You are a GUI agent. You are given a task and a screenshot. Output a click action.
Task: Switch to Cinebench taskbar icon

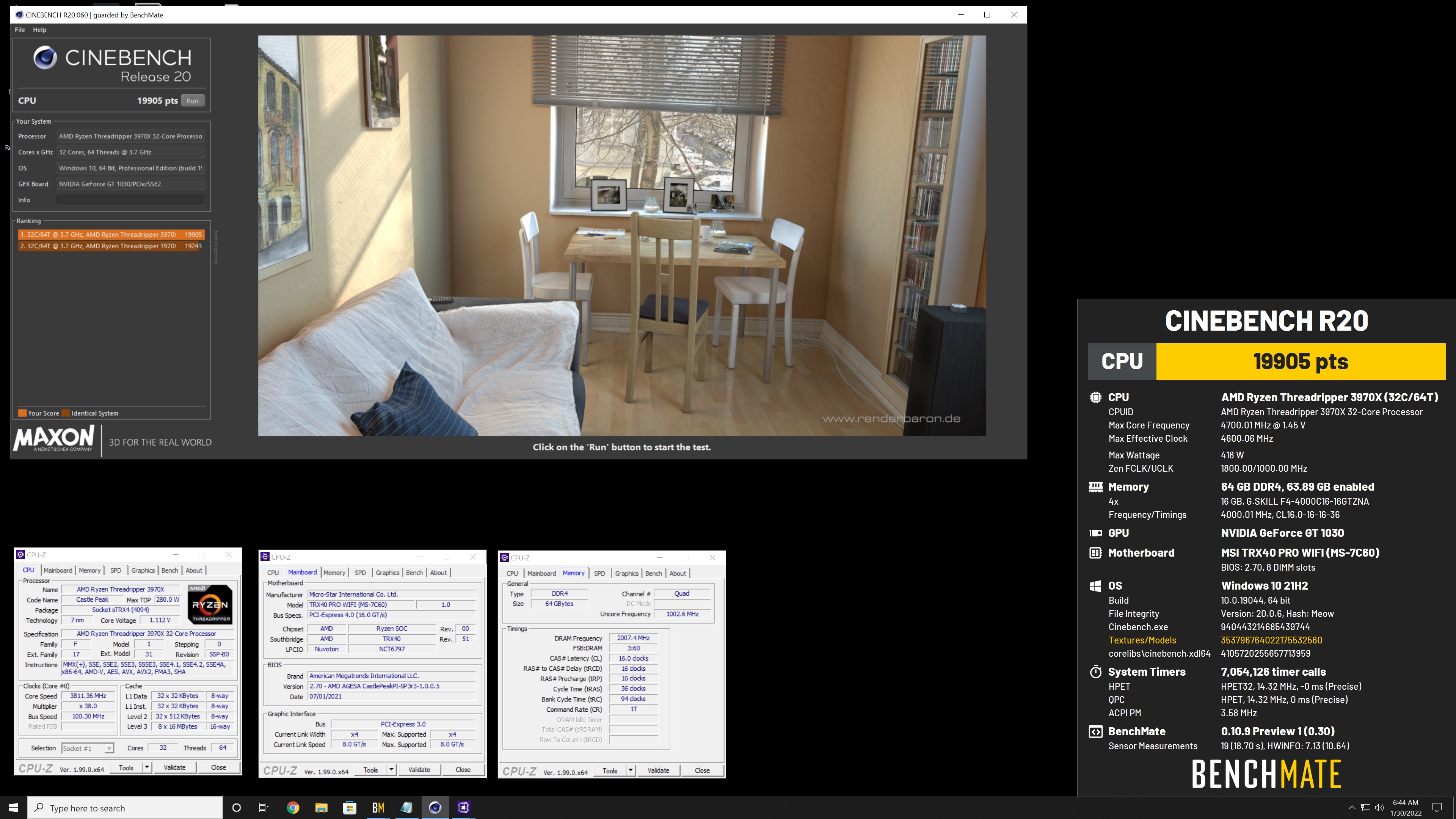click(x=435, y=808)
